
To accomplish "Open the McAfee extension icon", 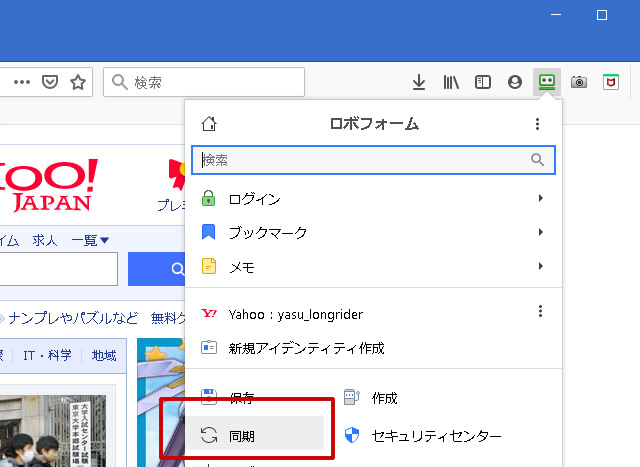I will (611, 82).
